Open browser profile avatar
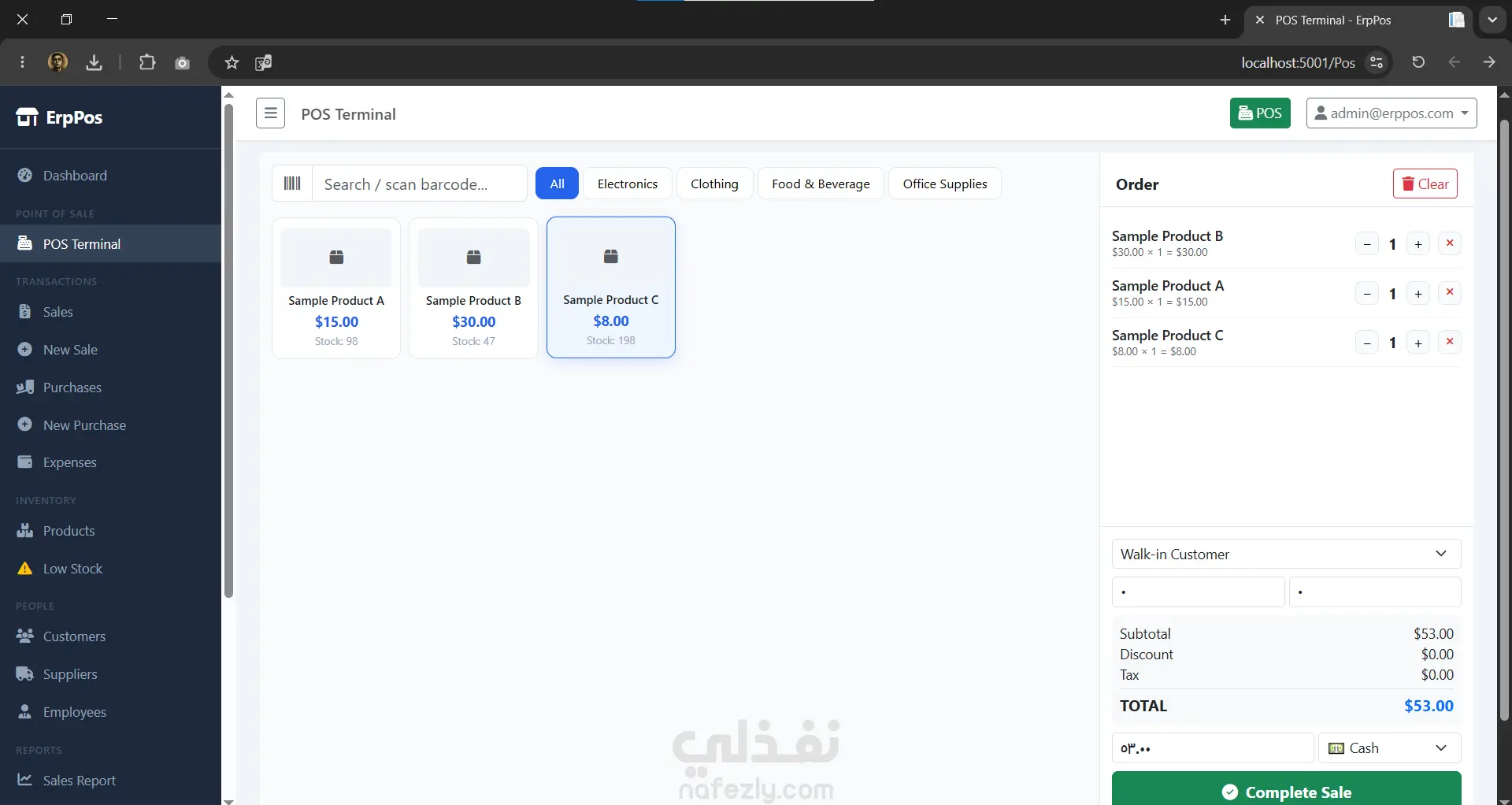The width and height of the screenshot is (1512, 805). tap(57, 61)
